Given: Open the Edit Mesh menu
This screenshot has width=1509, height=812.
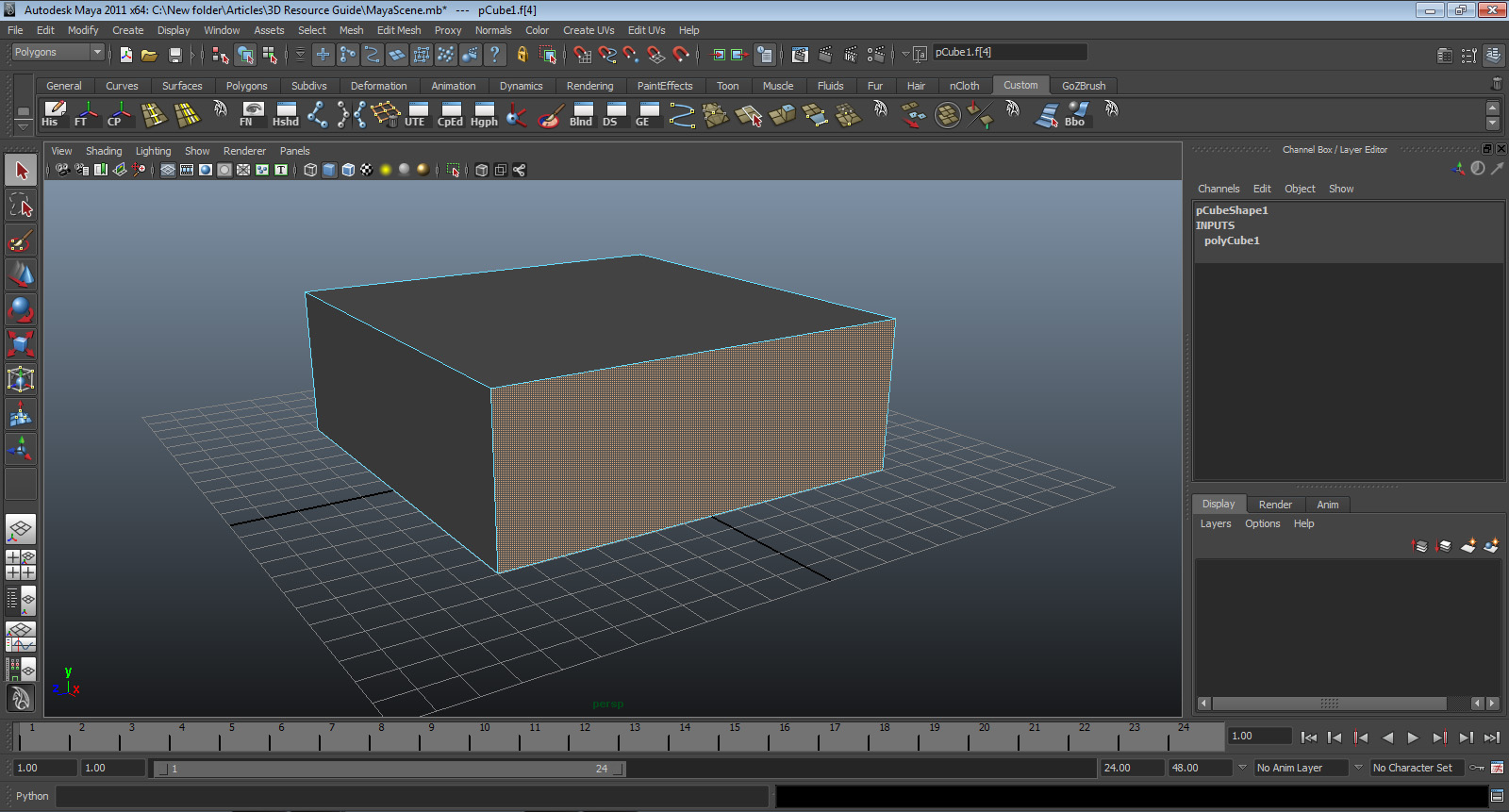Looking at the screenshot, I should point(398,30).
